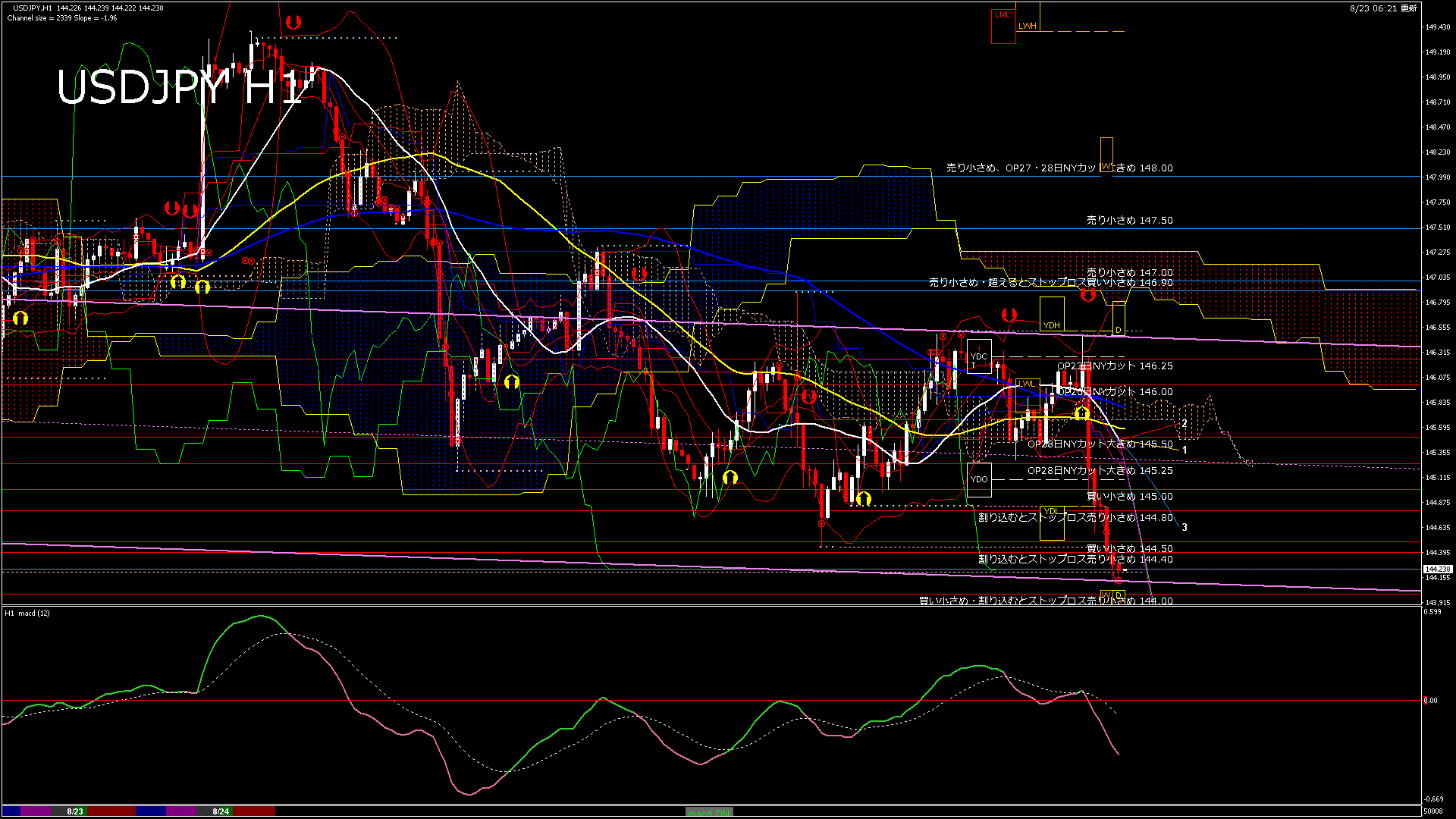Click the 149.430 price on the scale
Viewport: 1456px width, 819px height.
tap(1437, 27)
